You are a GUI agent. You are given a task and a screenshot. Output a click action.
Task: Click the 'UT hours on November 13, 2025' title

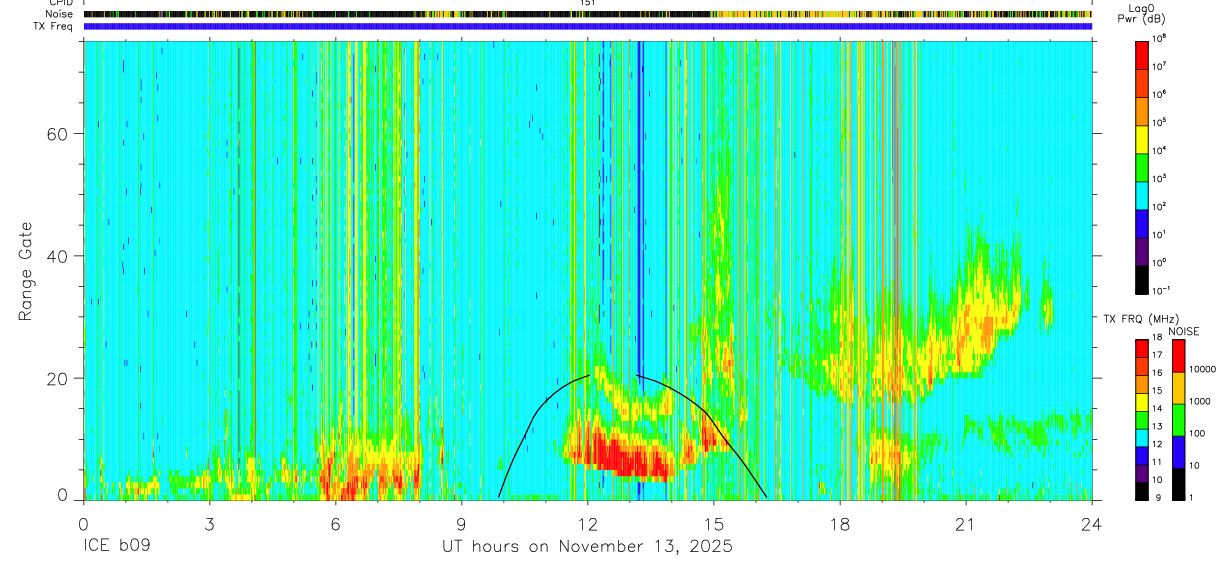point(587,547)
